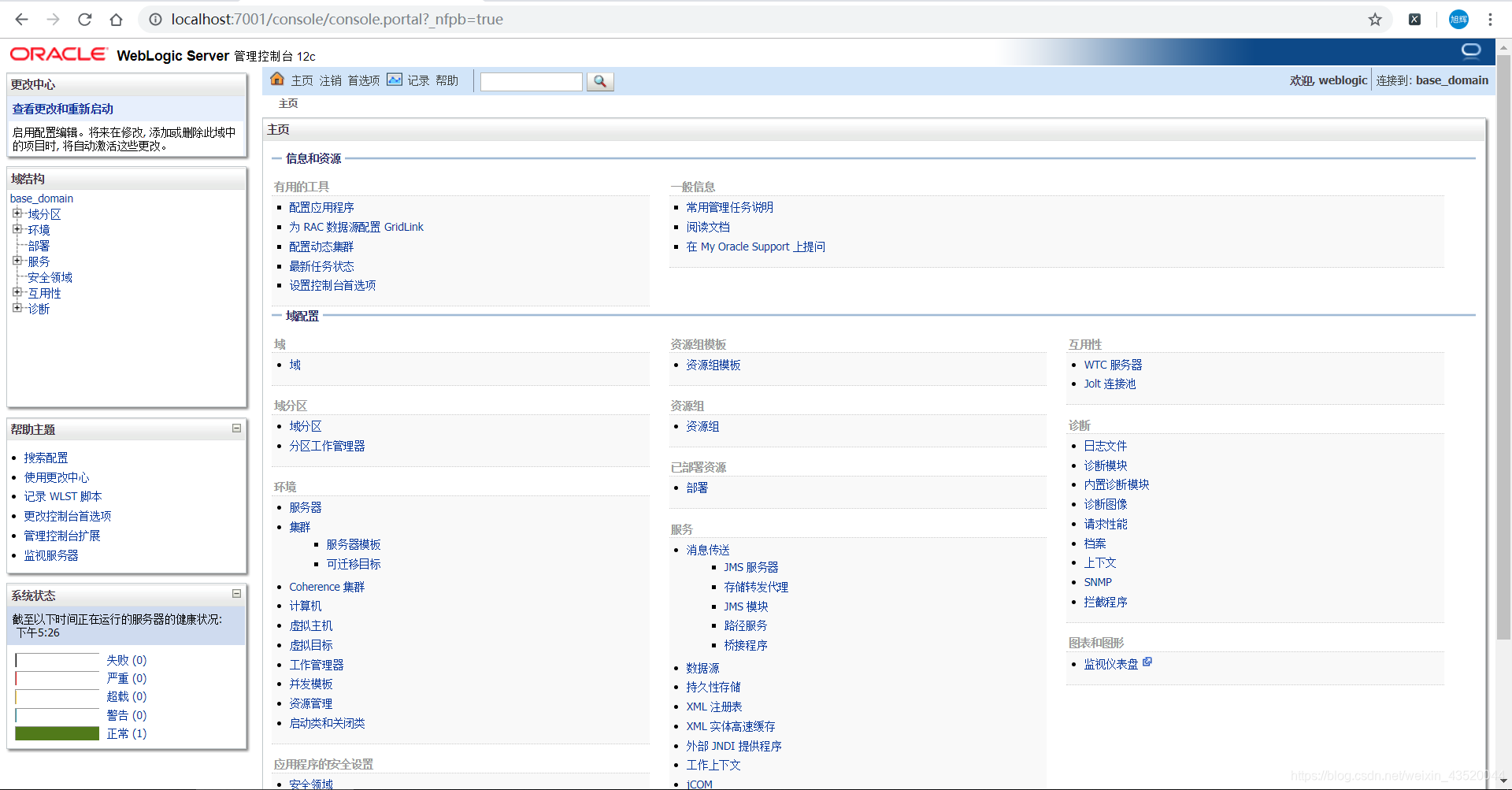Open 监视仪表盘 link
Image resolution: width=1512 pixels, height=790 pixels.
click(1111, 664)
